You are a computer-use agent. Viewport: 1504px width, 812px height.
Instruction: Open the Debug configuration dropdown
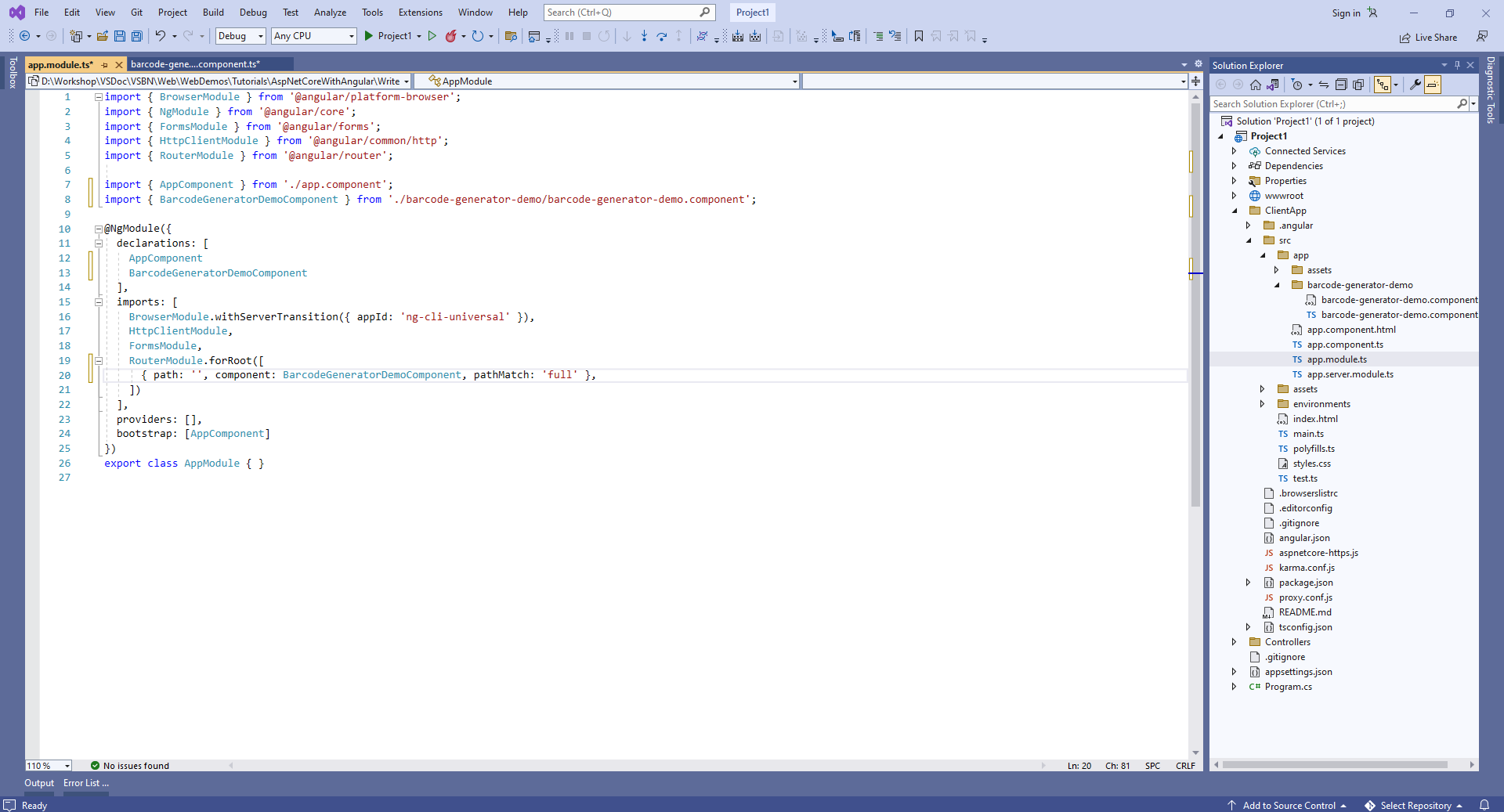pyautogui.click(x=240, y=36)
